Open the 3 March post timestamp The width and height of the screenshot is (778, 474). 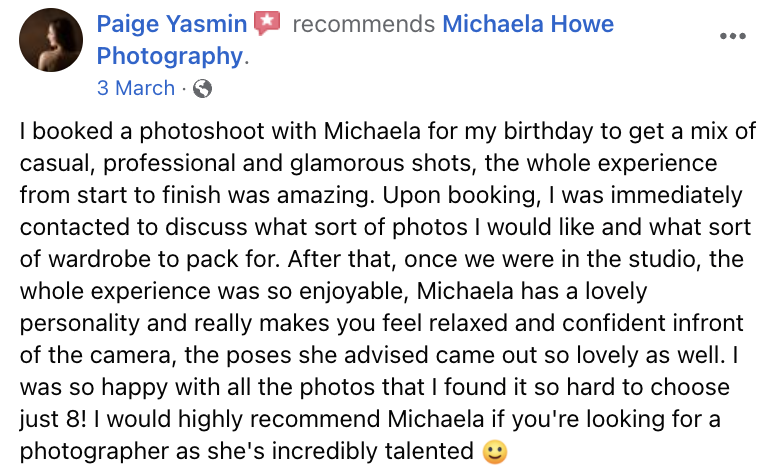coord(135,88)
